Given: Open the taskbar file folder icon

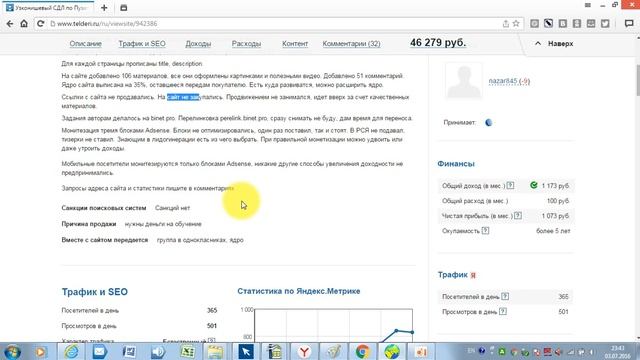Looking at the screenshot, I should point(216,351).
